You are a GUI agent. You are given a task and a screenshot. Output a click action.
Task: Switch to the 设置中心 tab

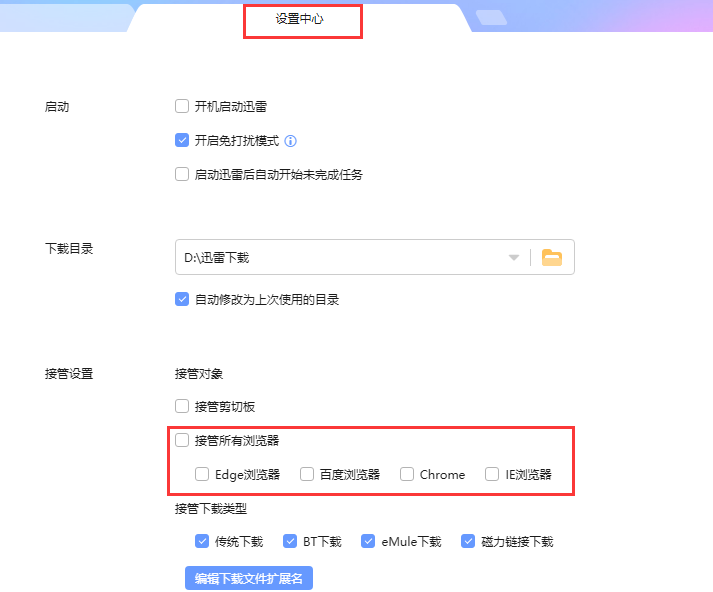click(x=301, y=19)
